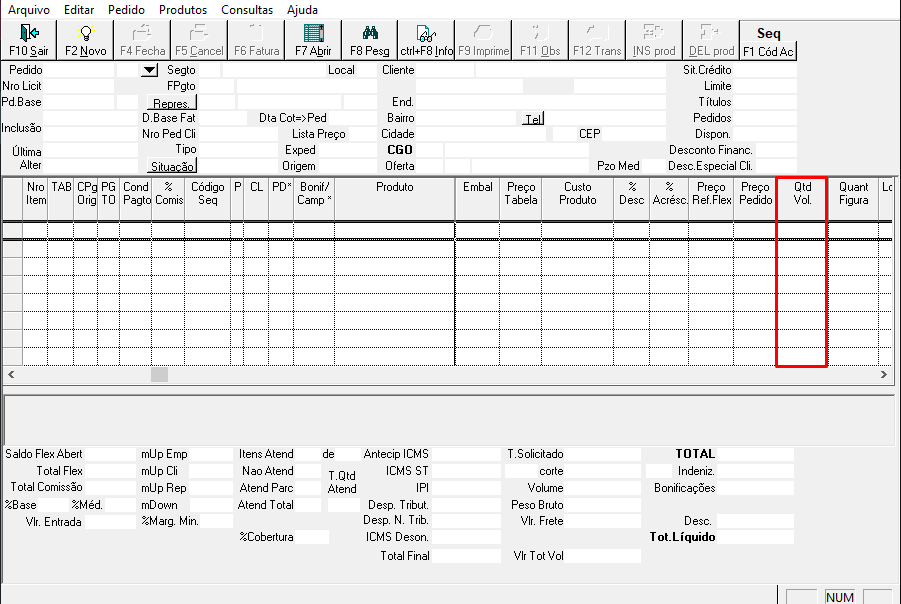Click the FPgto input field
The height and width of the screenshot is (604, 901).
coord(217,86)
